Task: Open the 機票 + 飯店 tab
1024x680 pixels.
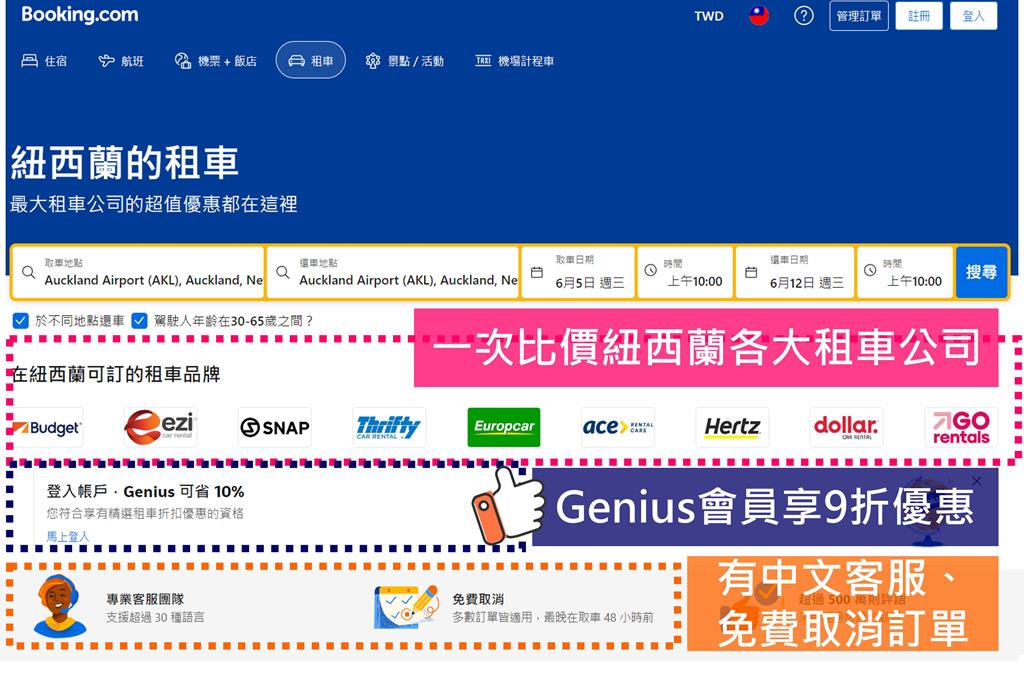Action: [x=216, y=61]
